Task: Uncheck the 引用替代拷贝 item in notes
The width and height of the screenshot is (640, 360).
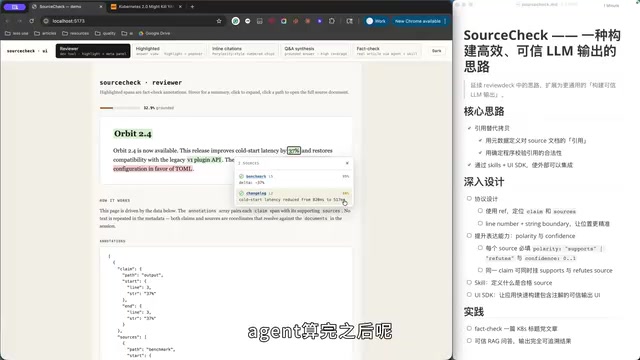Action: [x=469, y=128]
